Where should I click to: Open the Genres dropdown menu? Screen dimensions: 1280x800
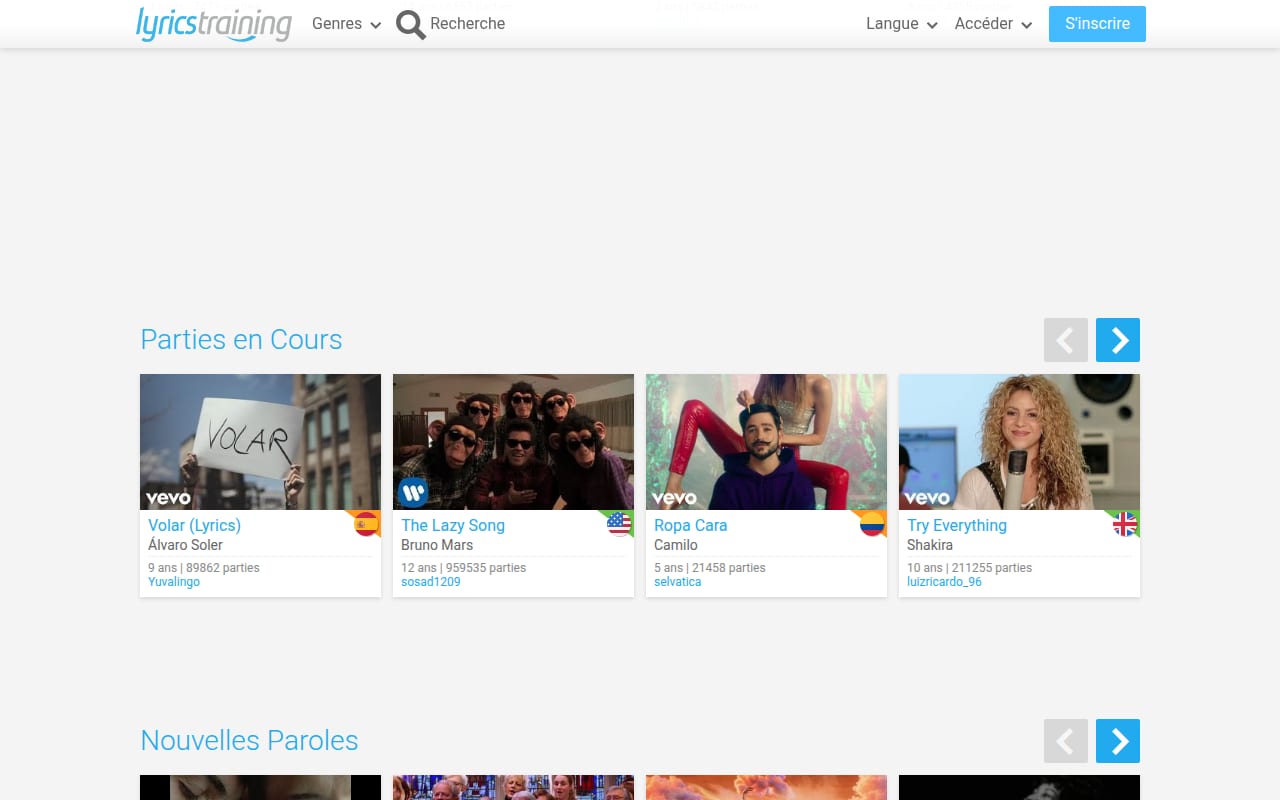point(346,24)
